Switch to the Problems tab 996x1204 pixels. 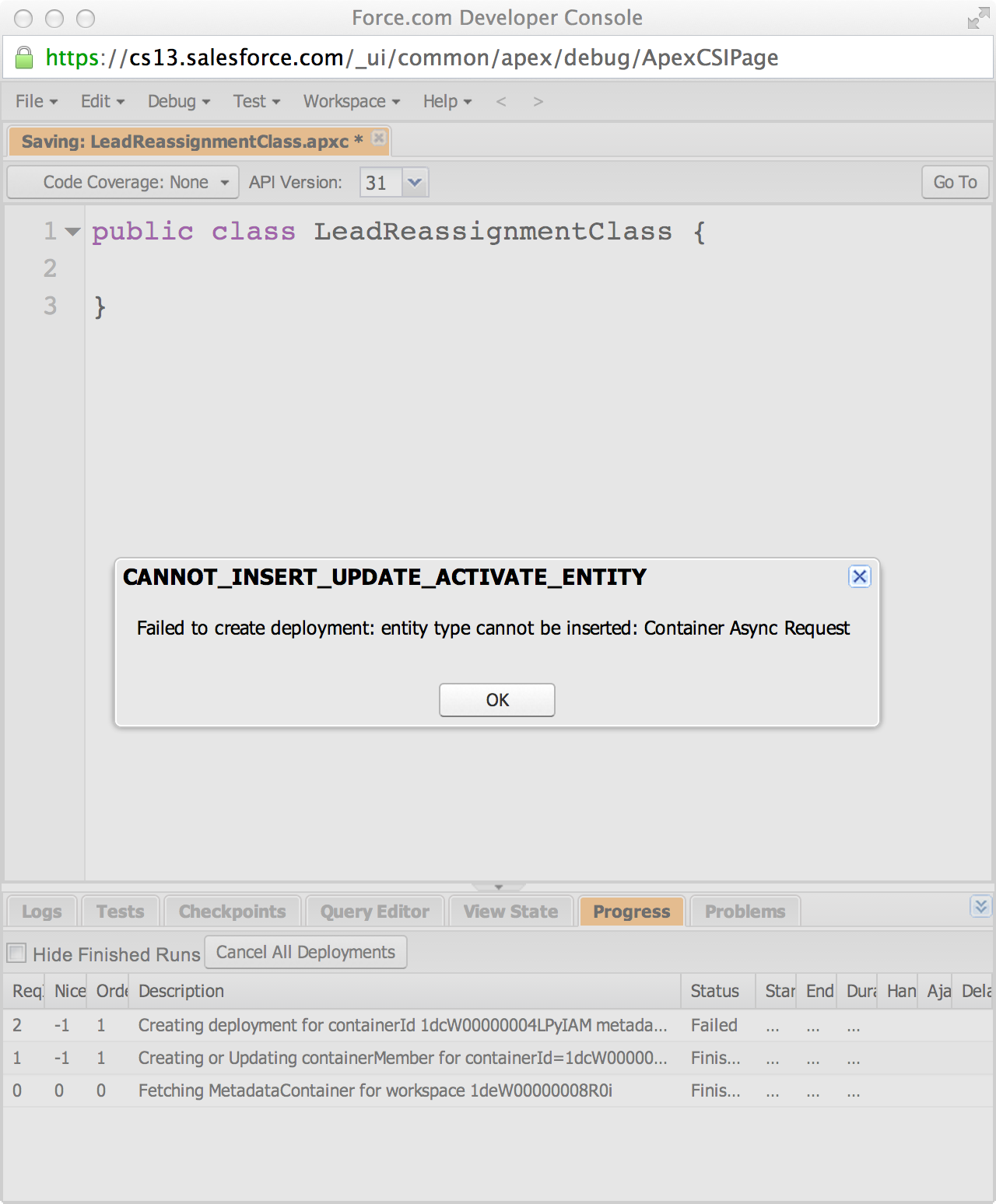(x=745, y=912)
